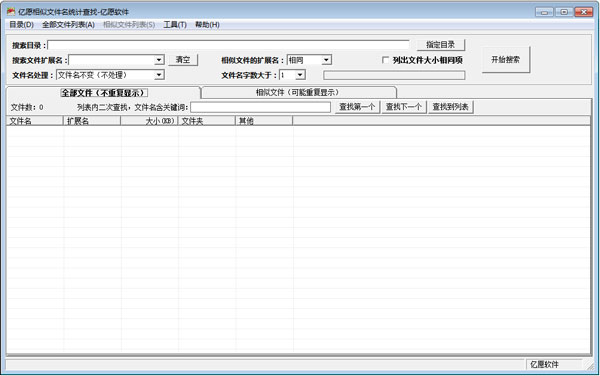Click the 清空 button
600x376 pixels.
(183, 60)
